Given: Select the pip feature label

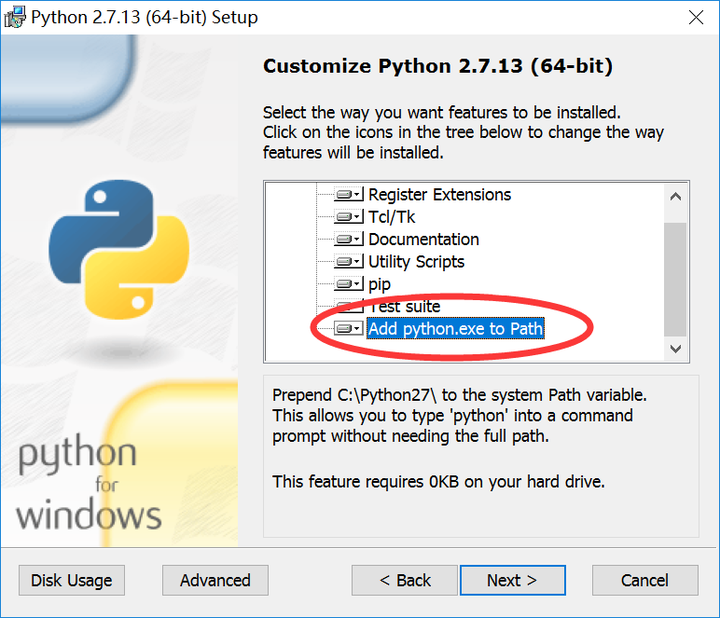Looking at the screenshot, I should point(379,285).
